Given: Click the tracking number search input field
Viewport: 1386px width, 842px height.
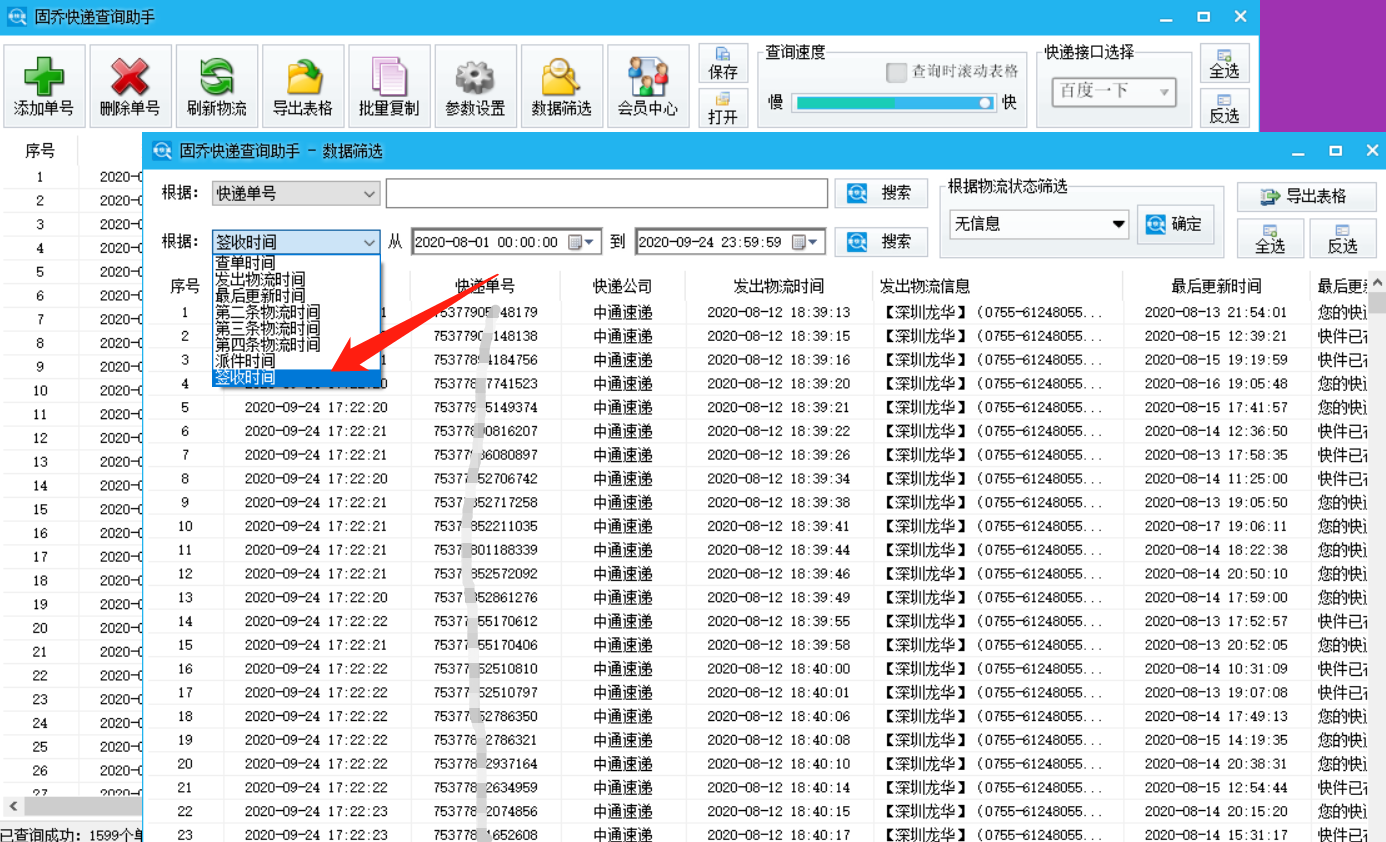Looking at the screenshot, I should pyautogui.click(x=607, y=193).
